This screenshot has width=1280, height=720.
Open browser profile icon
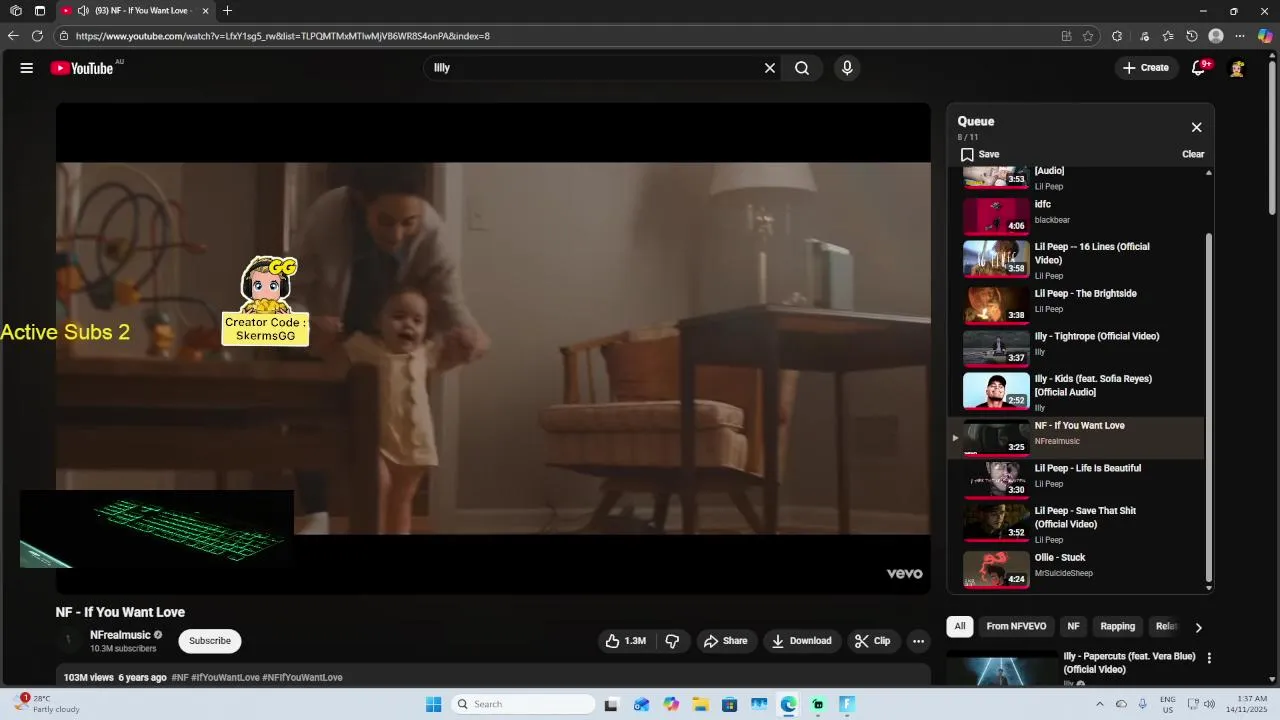(1216, 36)
